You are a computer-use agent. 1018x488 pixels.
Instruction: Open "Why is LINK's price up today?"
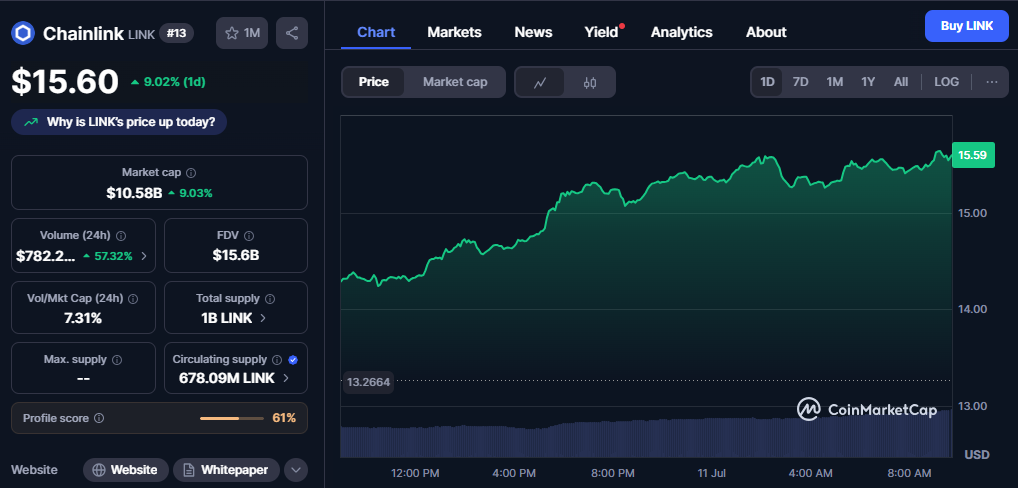tap(119, 122)
